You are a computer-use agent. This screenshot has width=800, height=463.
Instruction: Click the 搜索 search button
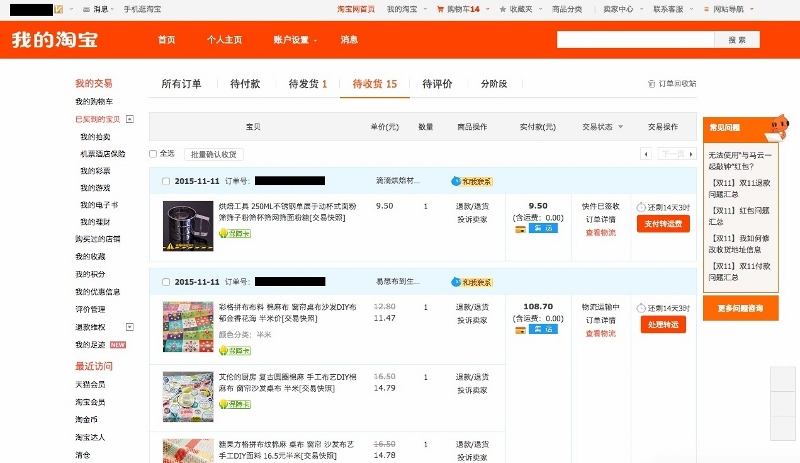point(737,40)
